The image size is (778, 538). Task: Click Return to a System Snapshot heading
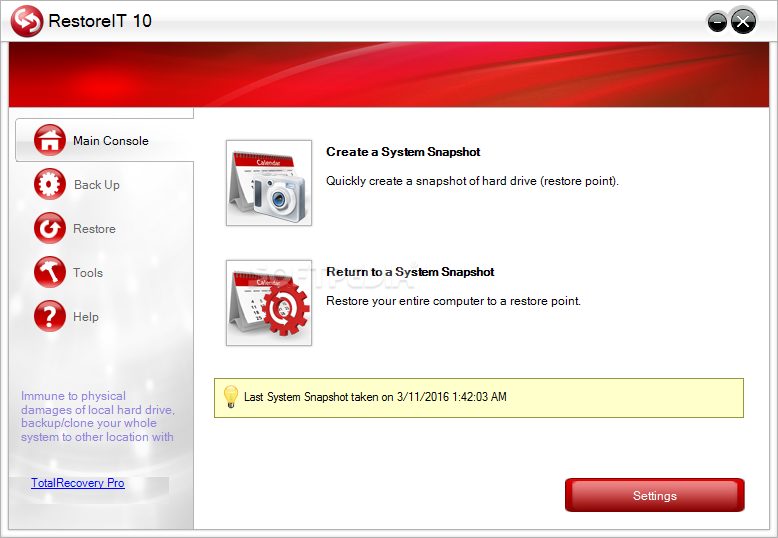coord(410,272)
